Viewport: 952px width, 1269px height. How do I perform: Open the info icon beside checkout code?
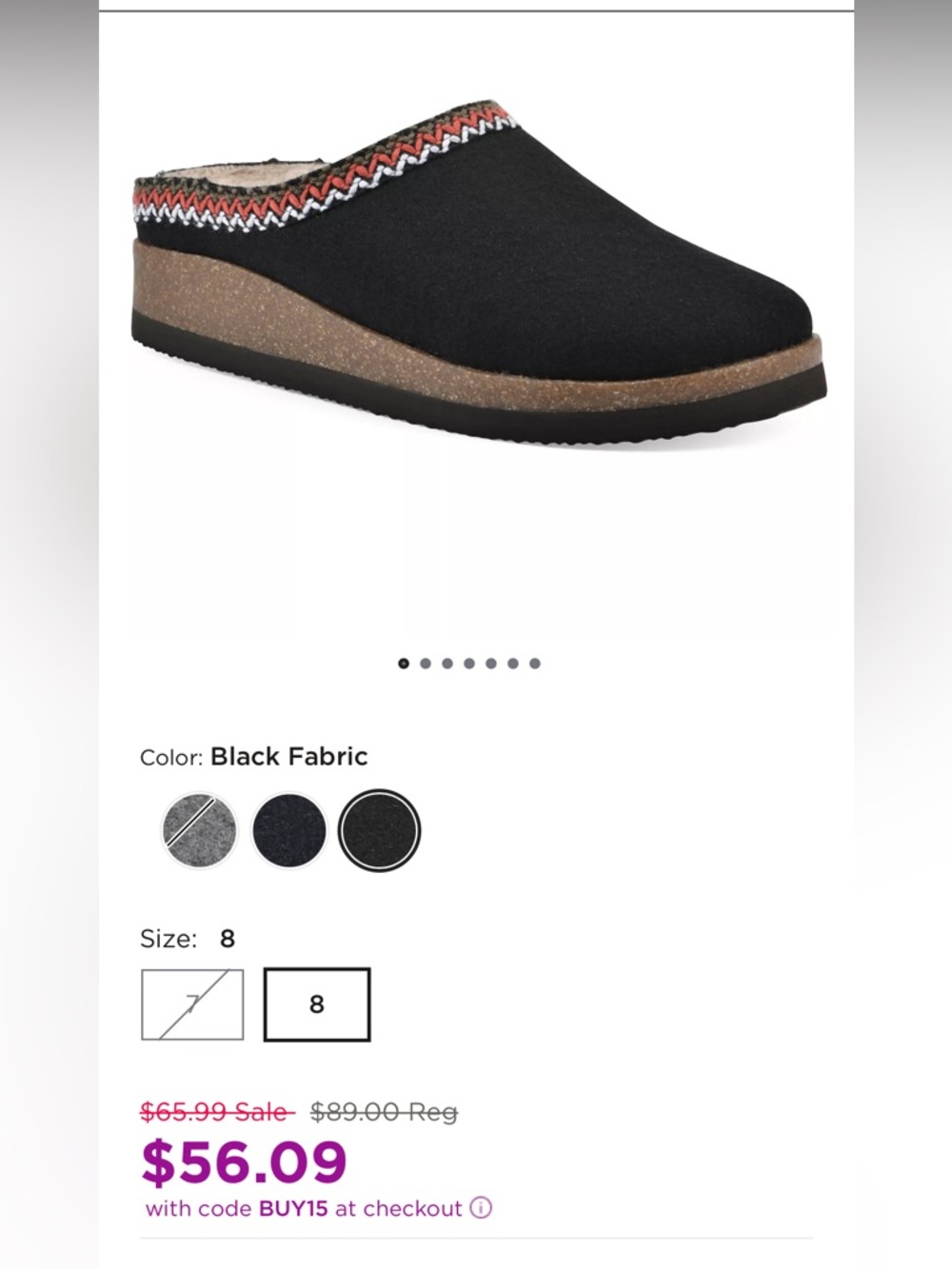pos(481,1208)
